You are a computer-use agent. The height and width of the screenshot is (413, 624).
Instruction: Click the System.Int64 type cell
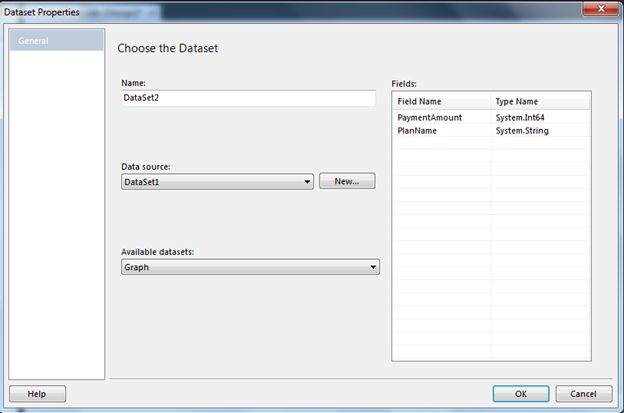point(540,117)
